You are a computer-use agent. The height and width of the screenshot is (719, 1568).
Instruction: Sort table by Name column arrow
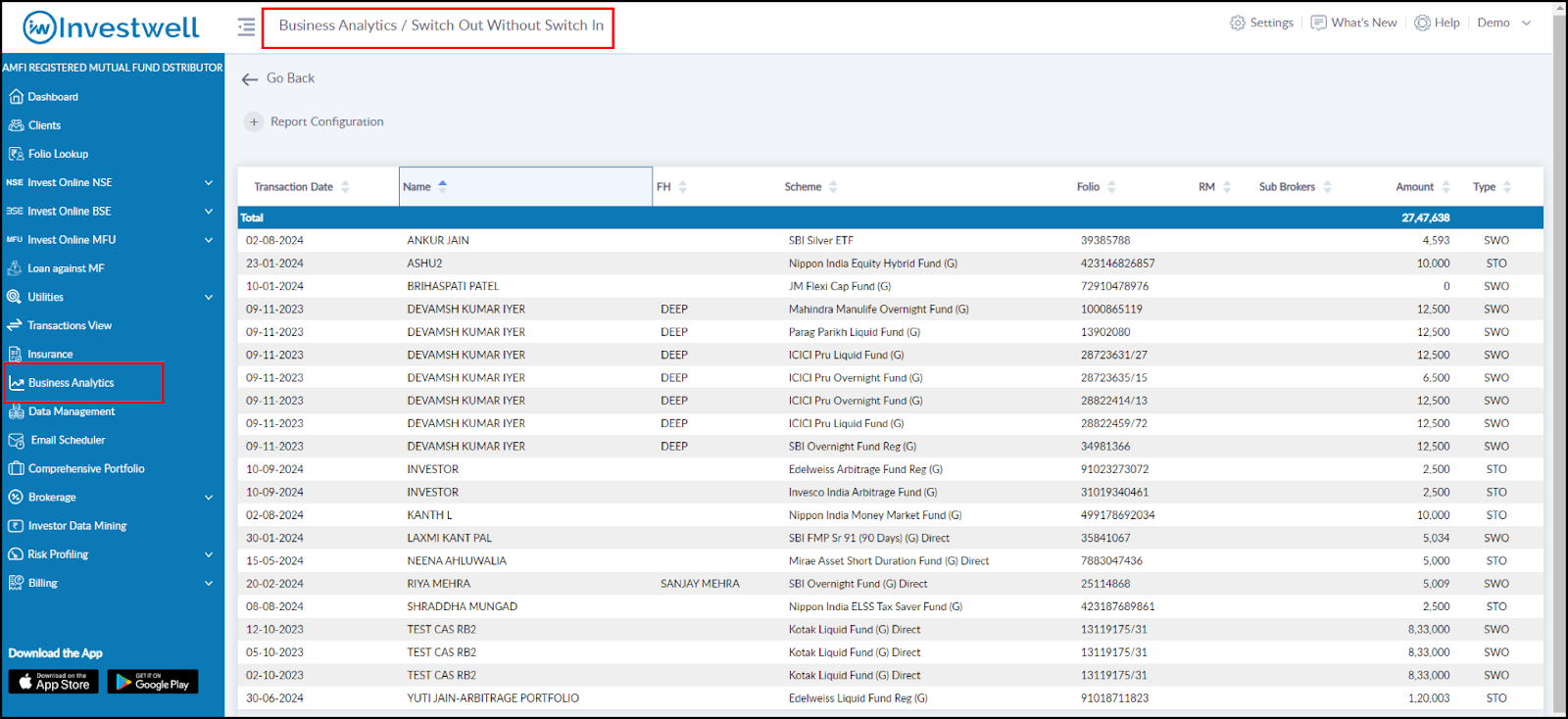click(443, 185)
